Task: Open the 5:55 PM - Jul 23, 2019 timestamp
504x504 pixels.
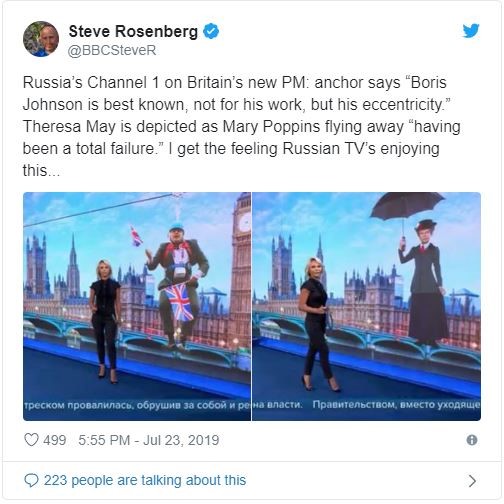Action: (x=149, y=440)
